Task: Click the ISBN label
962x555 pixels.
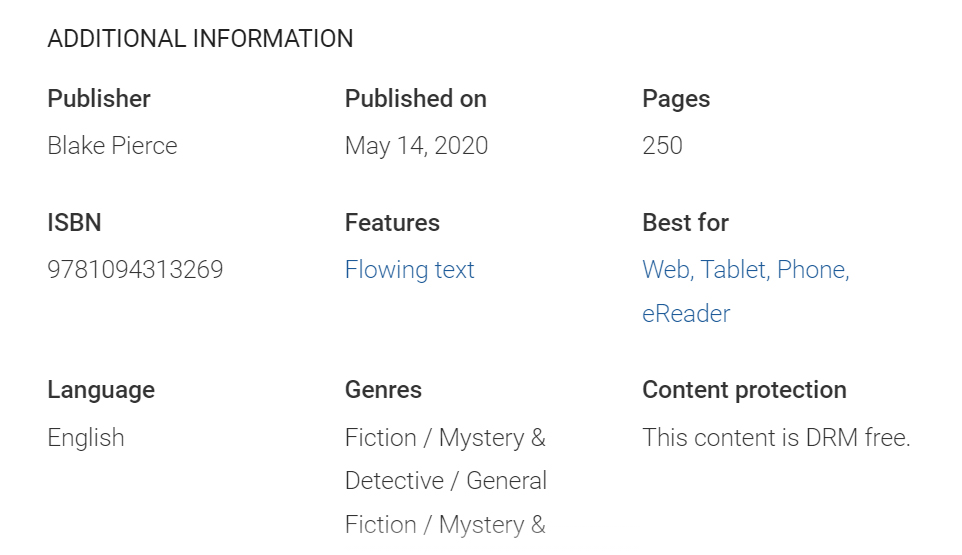Action: click(x=74, y=222)
